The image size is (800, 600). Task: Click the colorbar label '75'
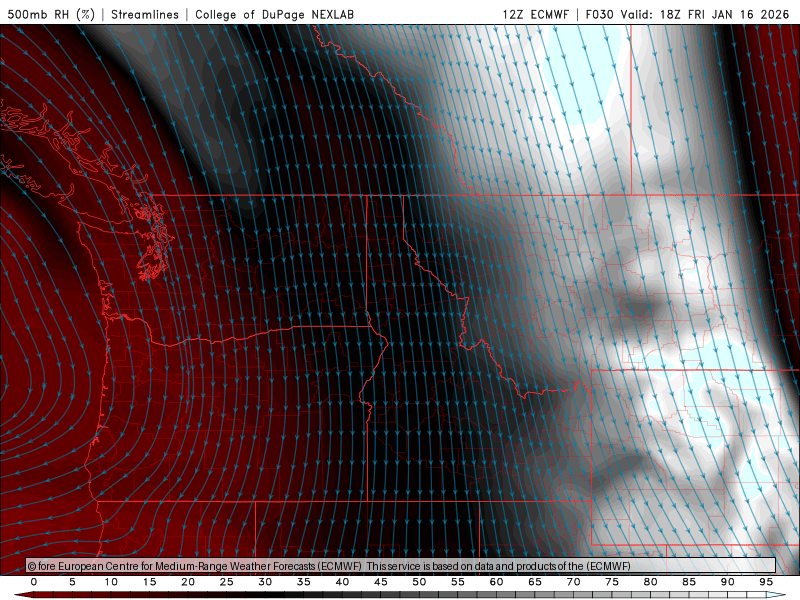[x=612, y=582]
